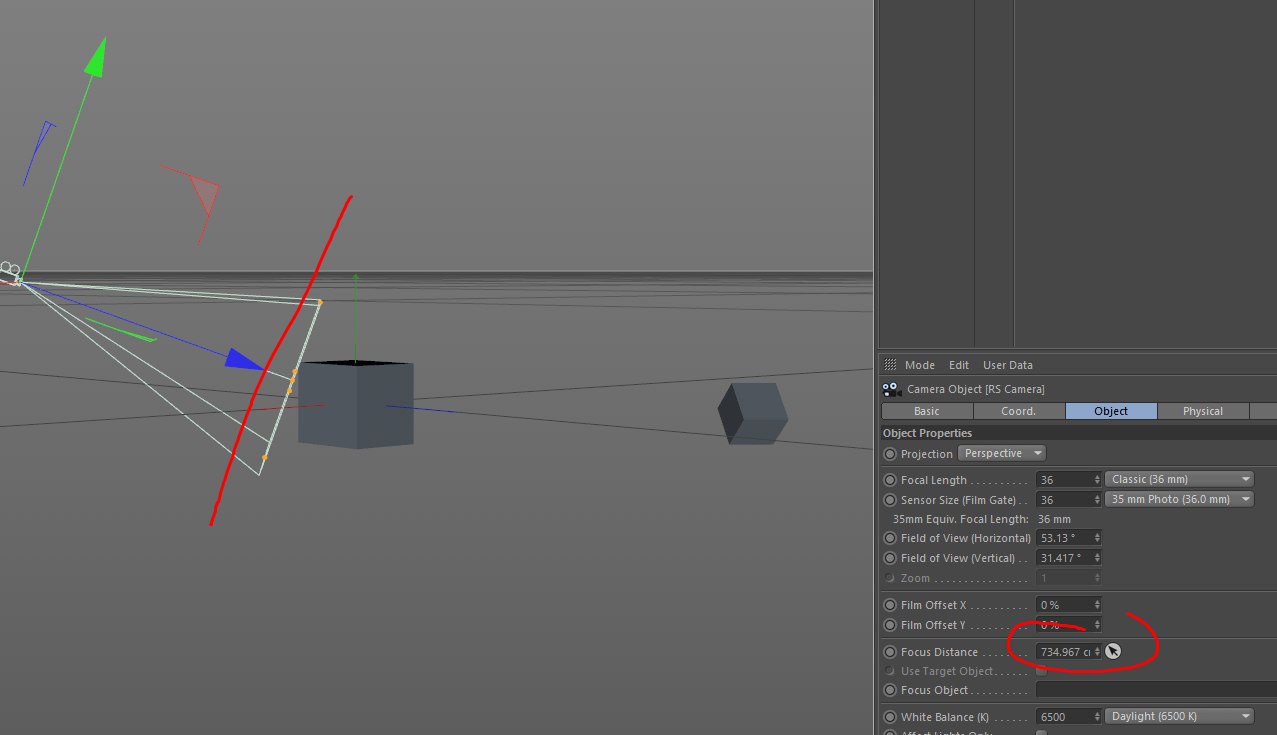
Task: Open the Projection Perspective dropdown
Action: 1001,453
